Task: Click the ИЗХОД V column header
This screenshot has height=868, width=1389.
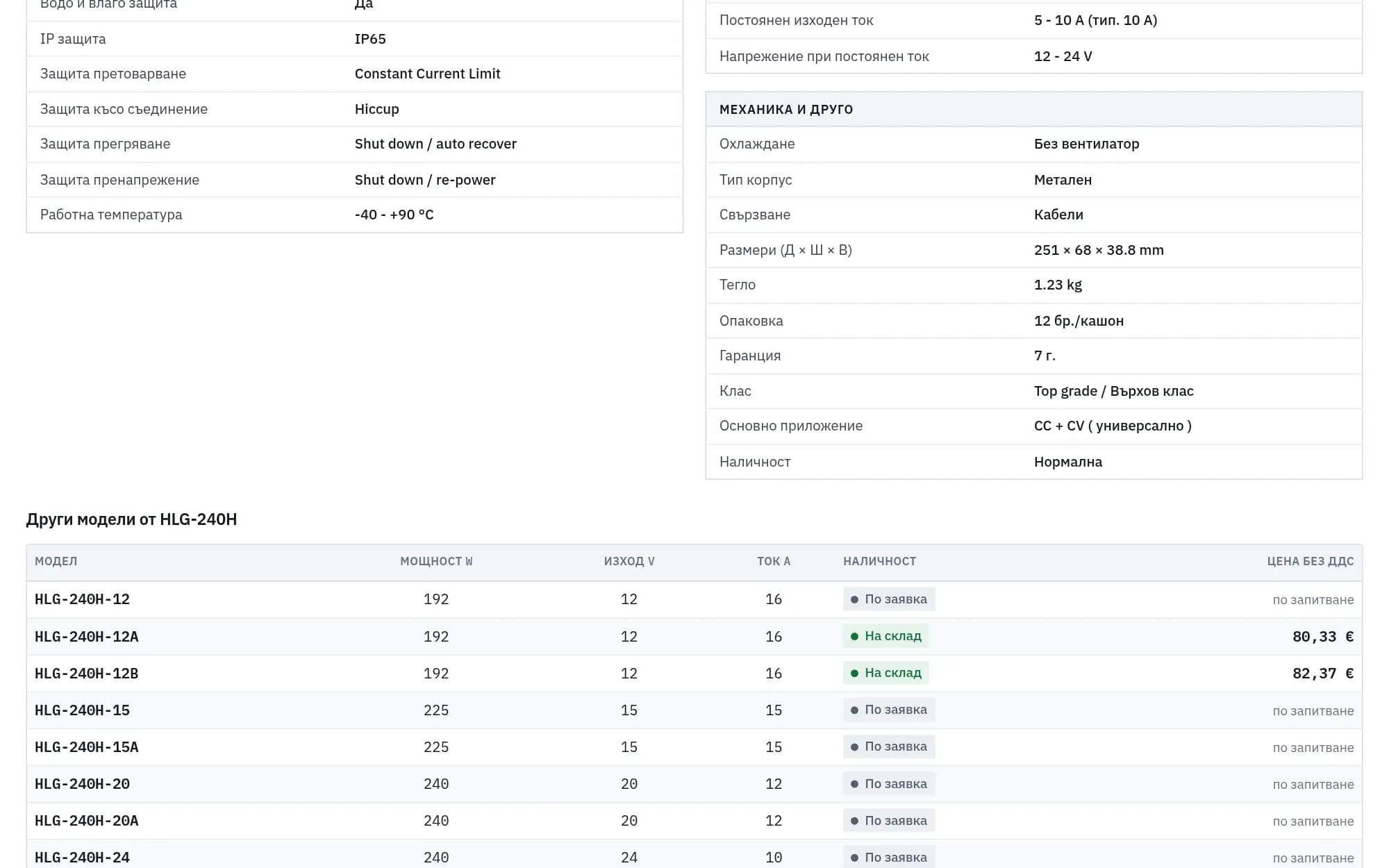Action: (x=629, y=561)
